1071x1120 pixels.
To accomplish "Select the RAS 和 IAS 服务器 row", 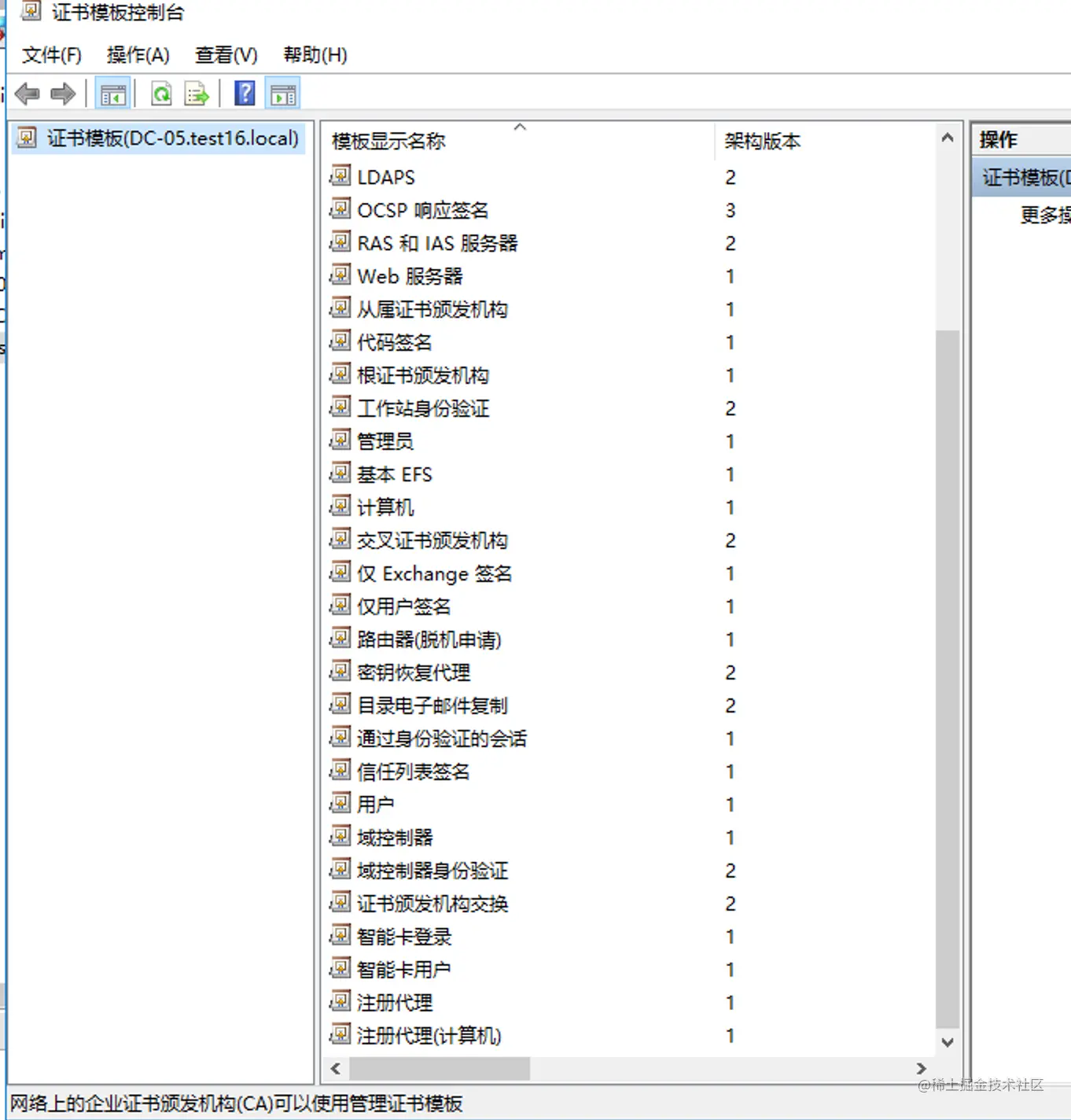I will tap(629, 243).
